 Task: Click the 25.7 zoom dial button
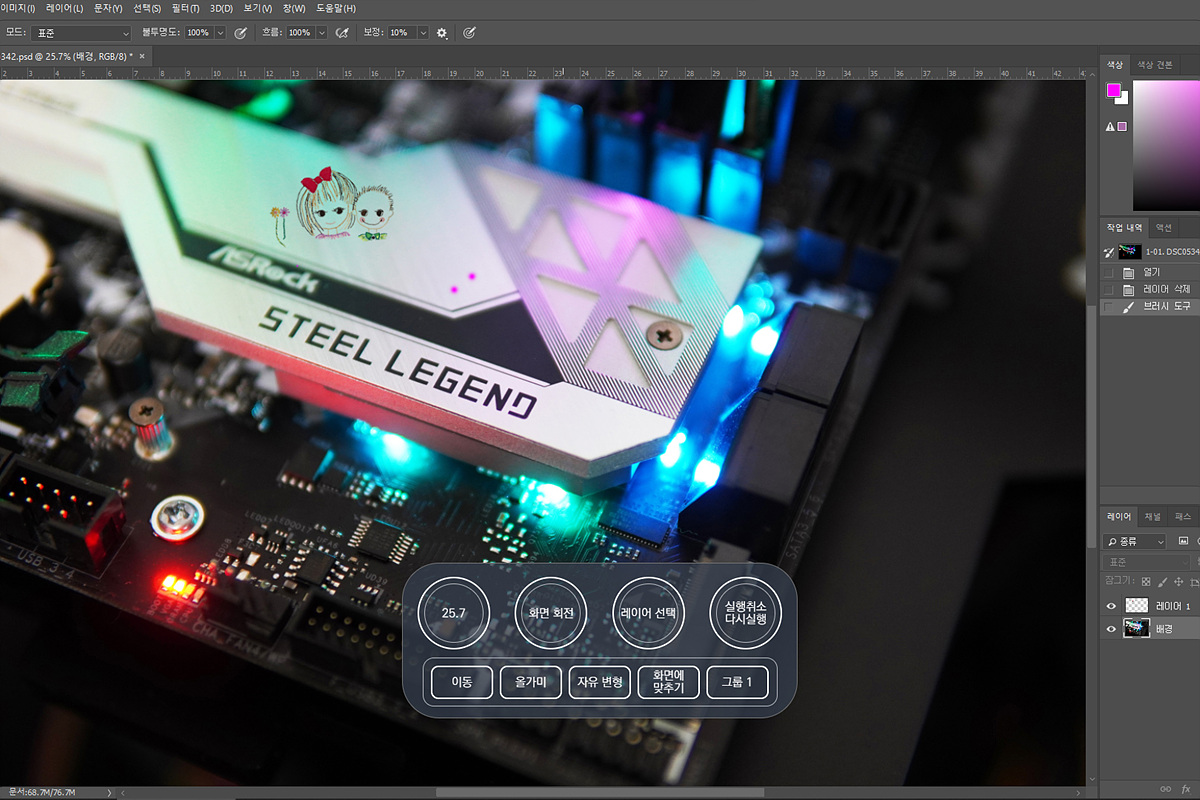click(x=452, y=613)
